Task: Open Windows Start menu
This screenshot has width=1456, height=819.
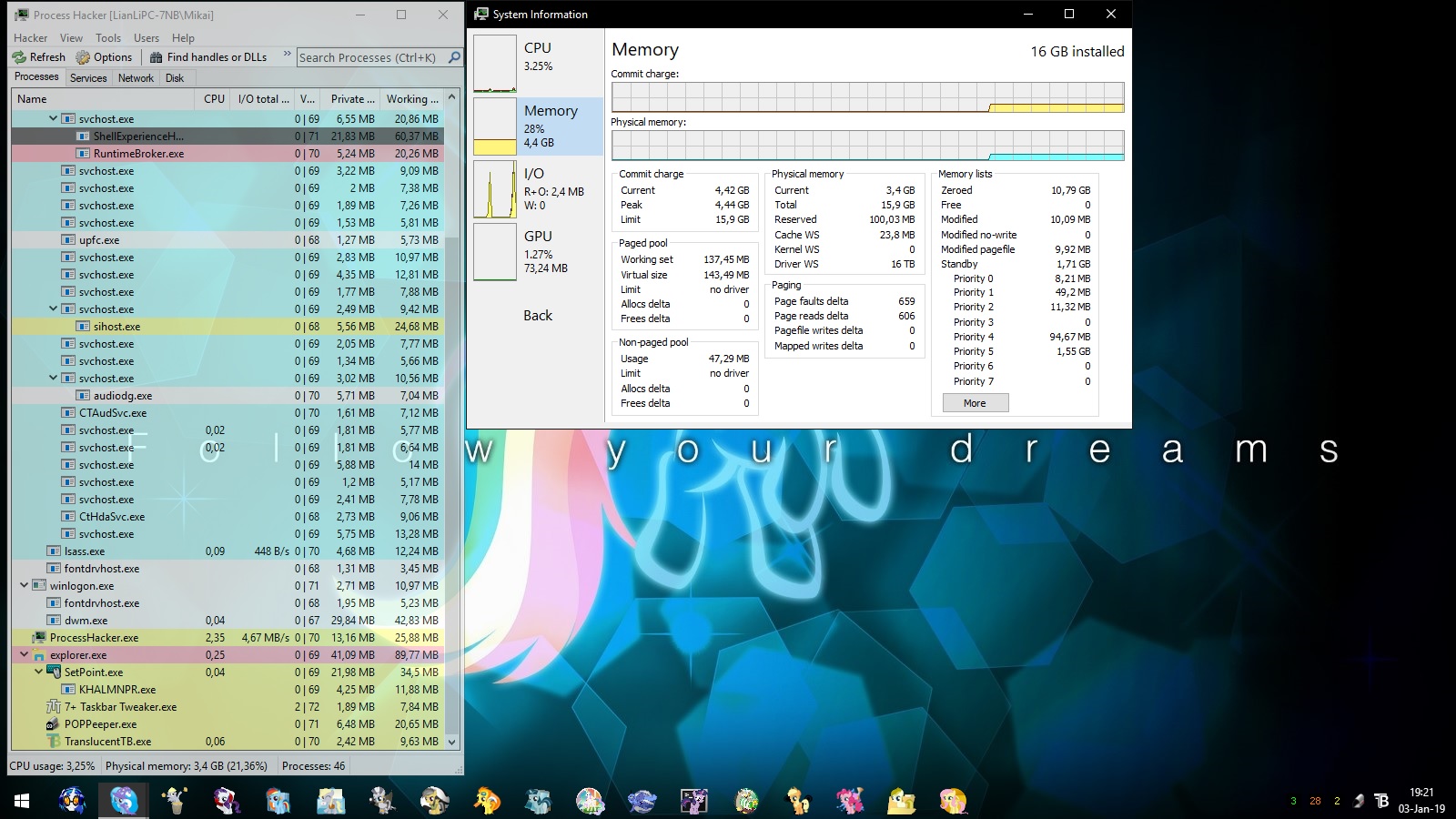Action: click(x=22, y=801)
